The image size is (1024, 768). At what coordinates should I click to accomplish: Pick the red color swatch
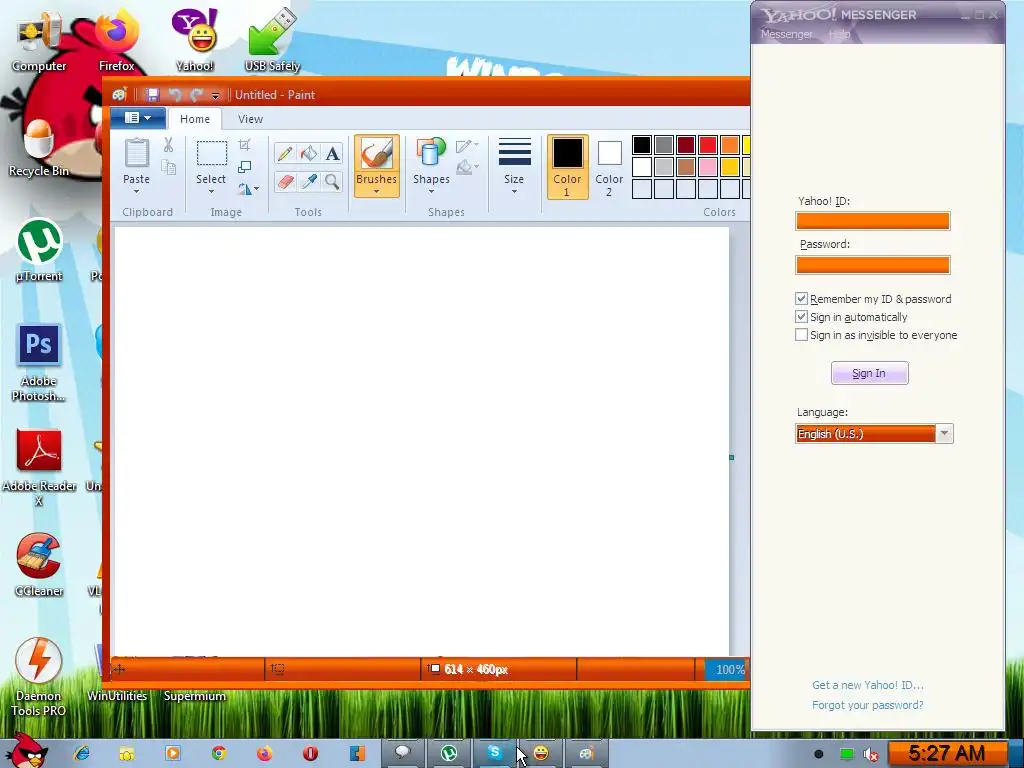click(708, 145)
